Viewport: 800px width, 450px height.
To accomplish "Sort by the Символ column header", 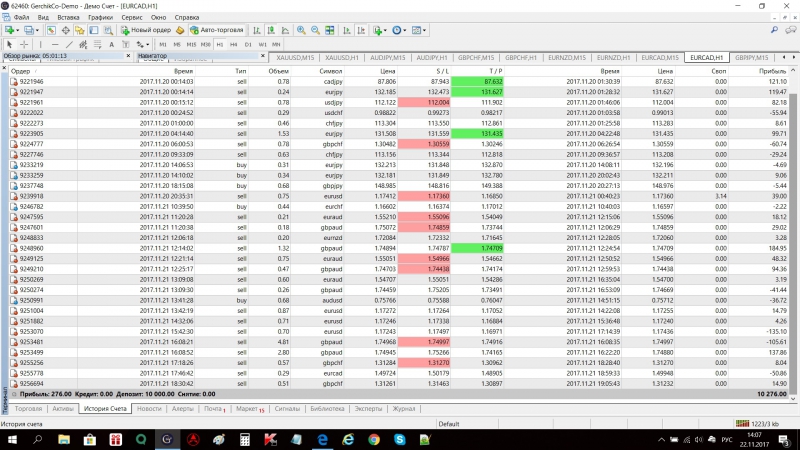I will 331,71.
